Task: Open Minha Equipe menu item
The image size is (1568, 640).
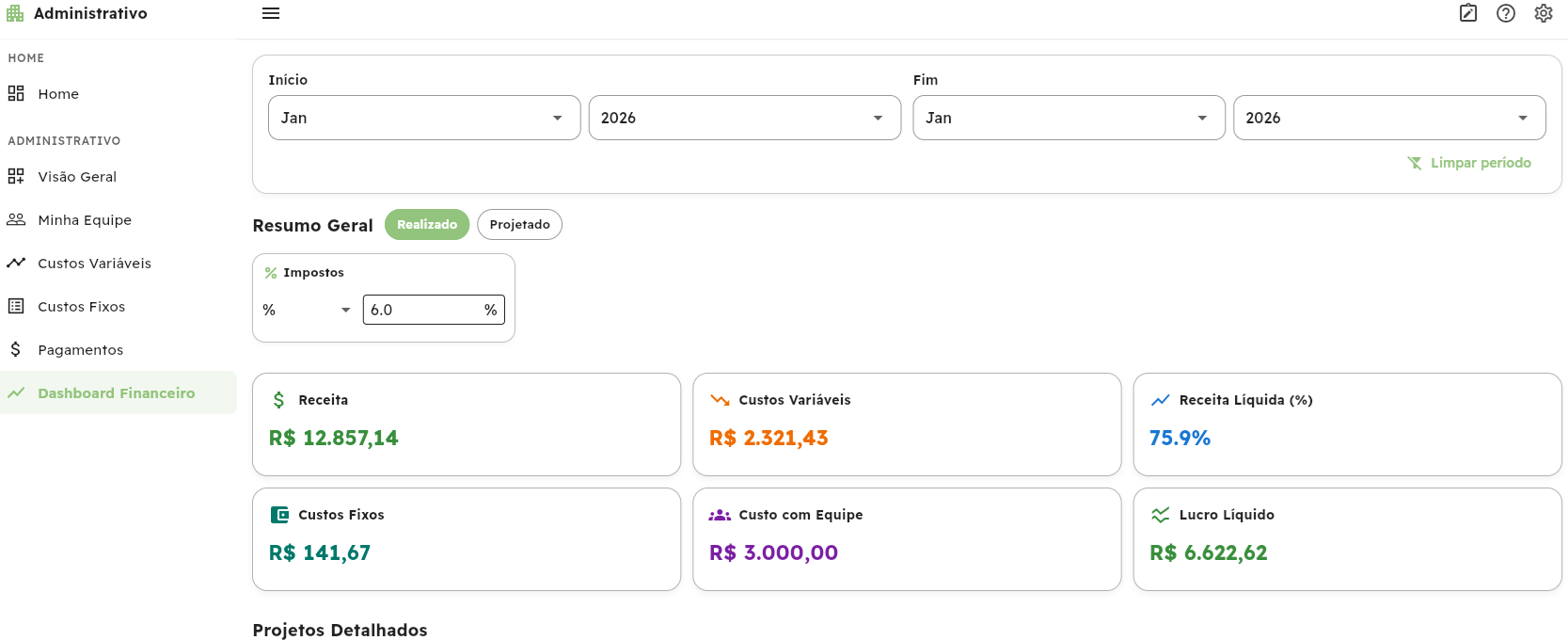Action: coord(119,219)
